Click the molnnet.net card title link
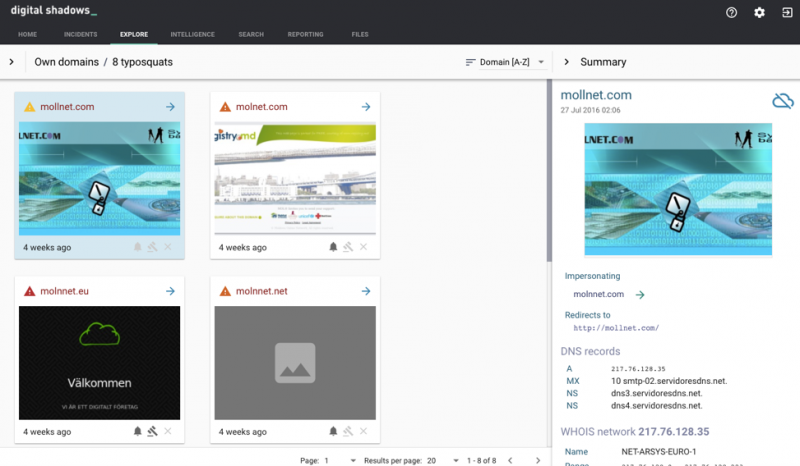 (261, 291)
